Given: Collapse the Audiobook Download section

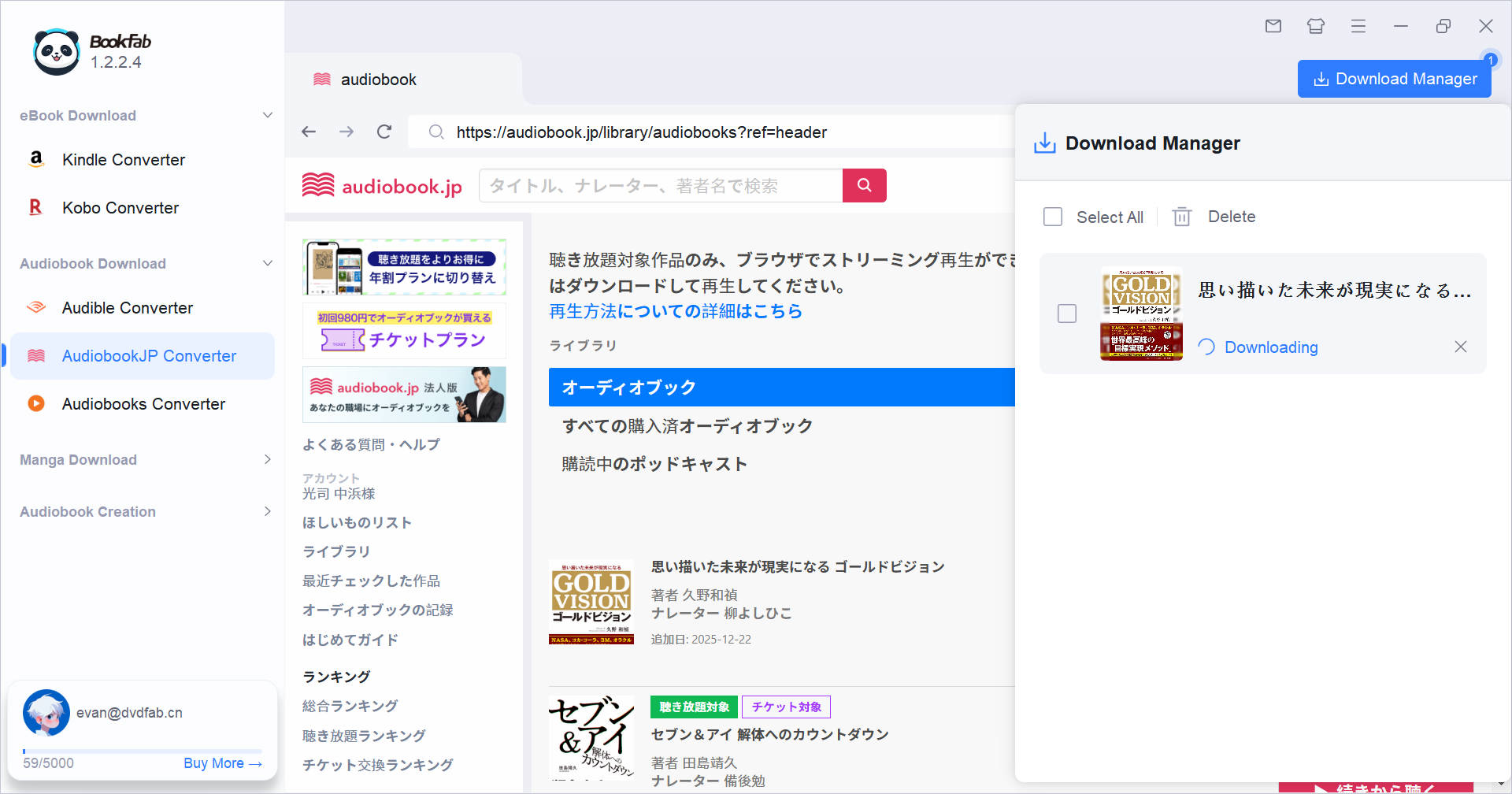Looking at the screenshot, I should point(268,263).
